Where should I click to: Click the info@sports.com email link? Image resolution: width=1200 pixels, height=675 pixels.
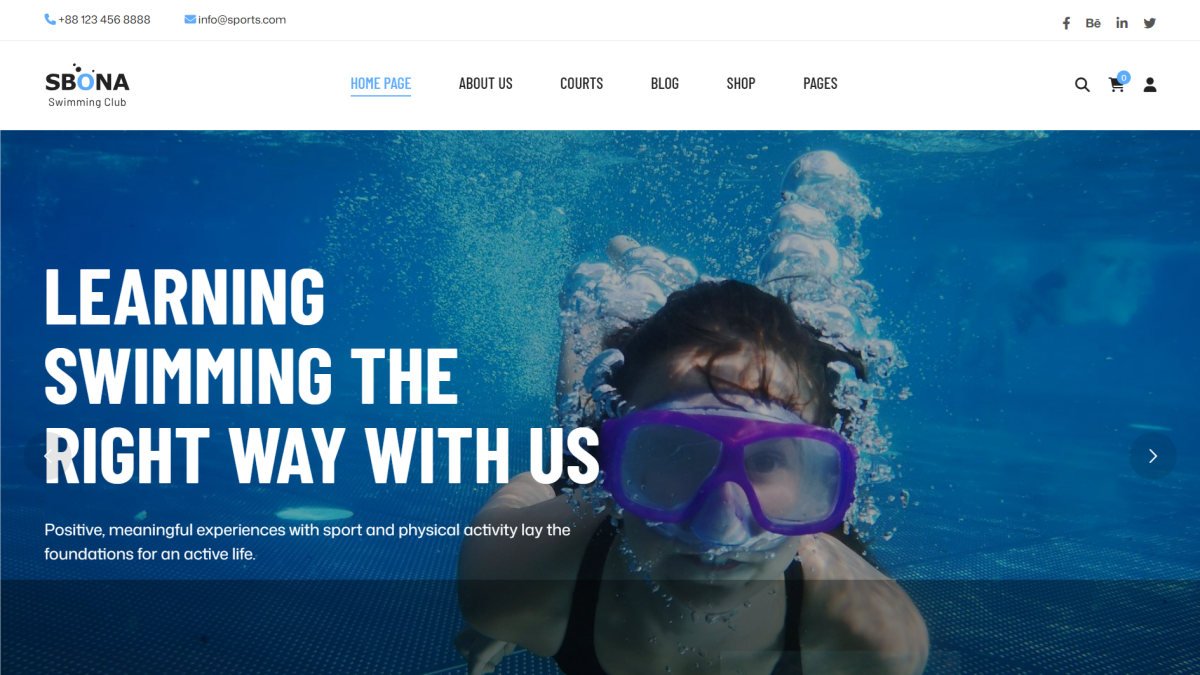coord(242,19)
